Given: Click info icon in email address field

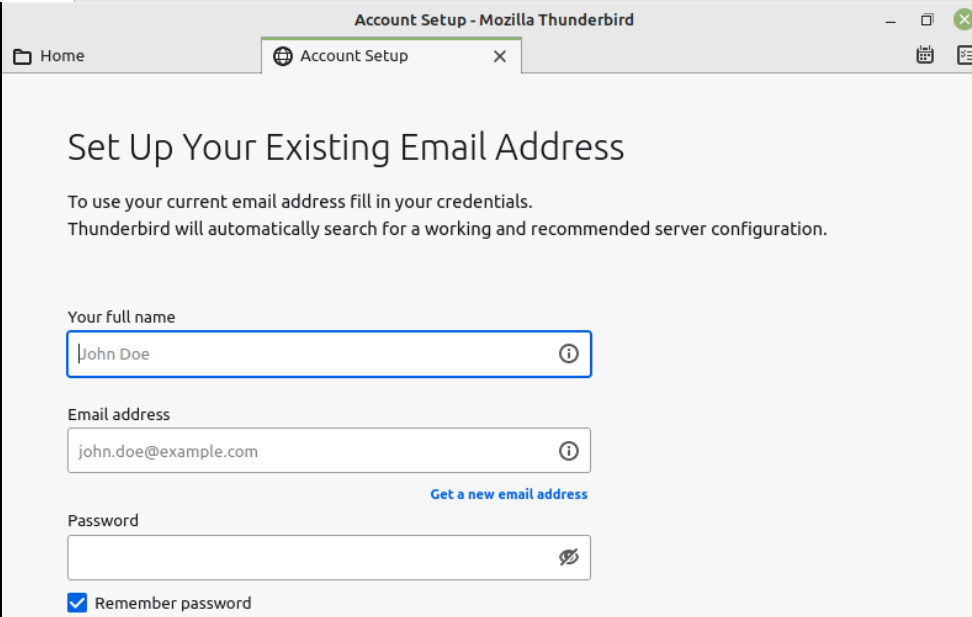Looking at the screenshot, I should (568, 451).
